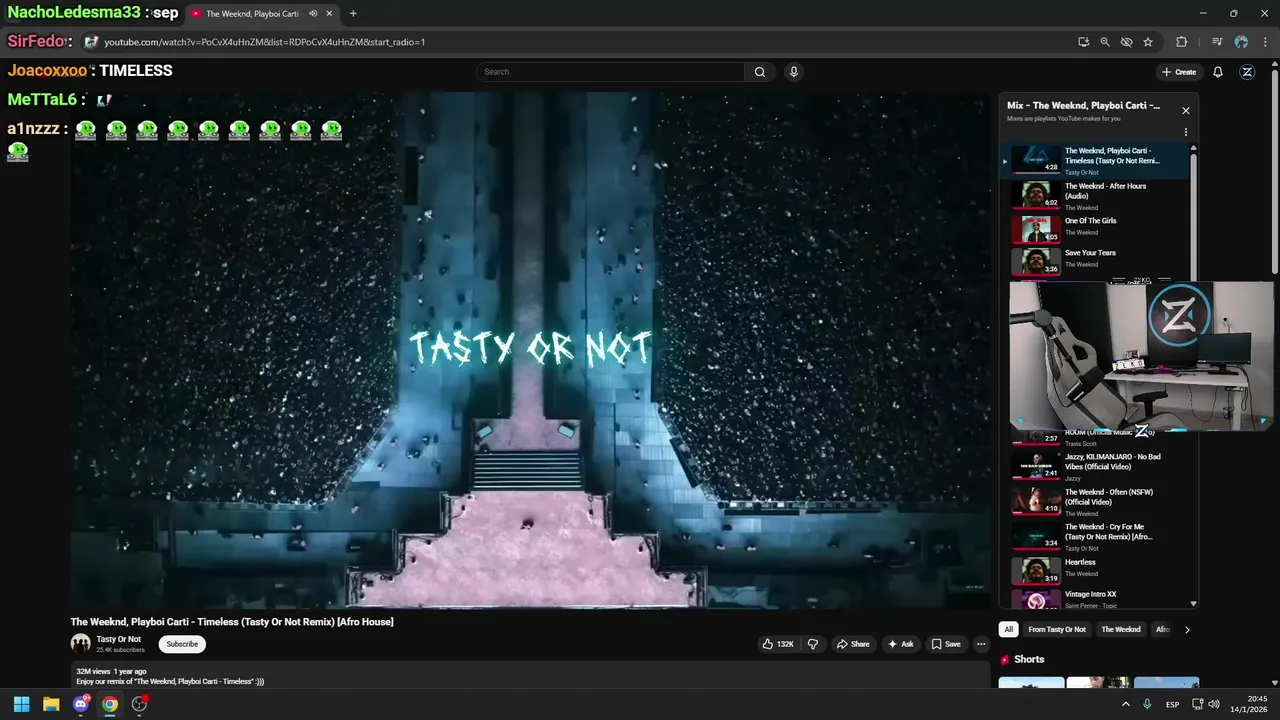Focus the YouTube search field
Image resolution: width=1280 pixels, height=720 pixels.
(610, 72)
